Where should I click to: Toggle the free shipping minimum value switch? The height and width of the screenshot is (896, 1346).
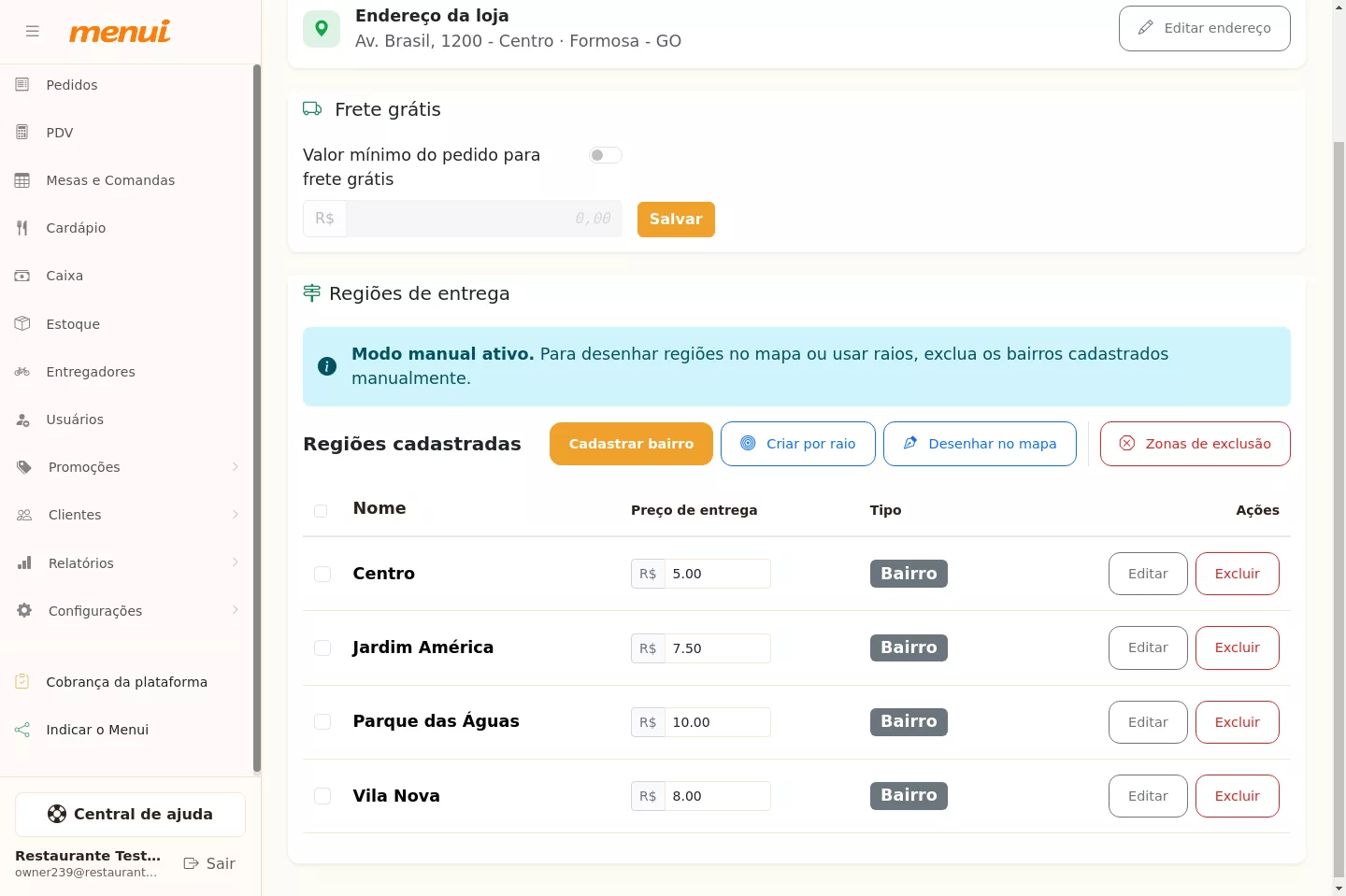606,155
